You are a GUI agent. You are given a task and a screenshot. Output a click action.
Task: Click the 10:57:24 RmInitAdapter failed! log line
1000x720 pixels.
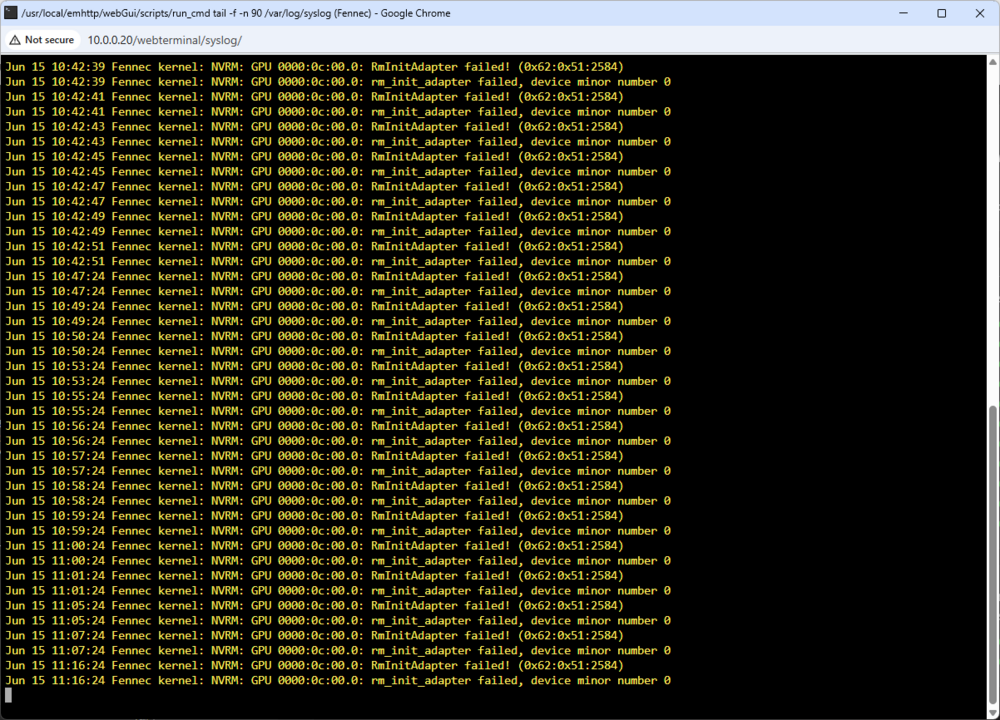point(314,456)
